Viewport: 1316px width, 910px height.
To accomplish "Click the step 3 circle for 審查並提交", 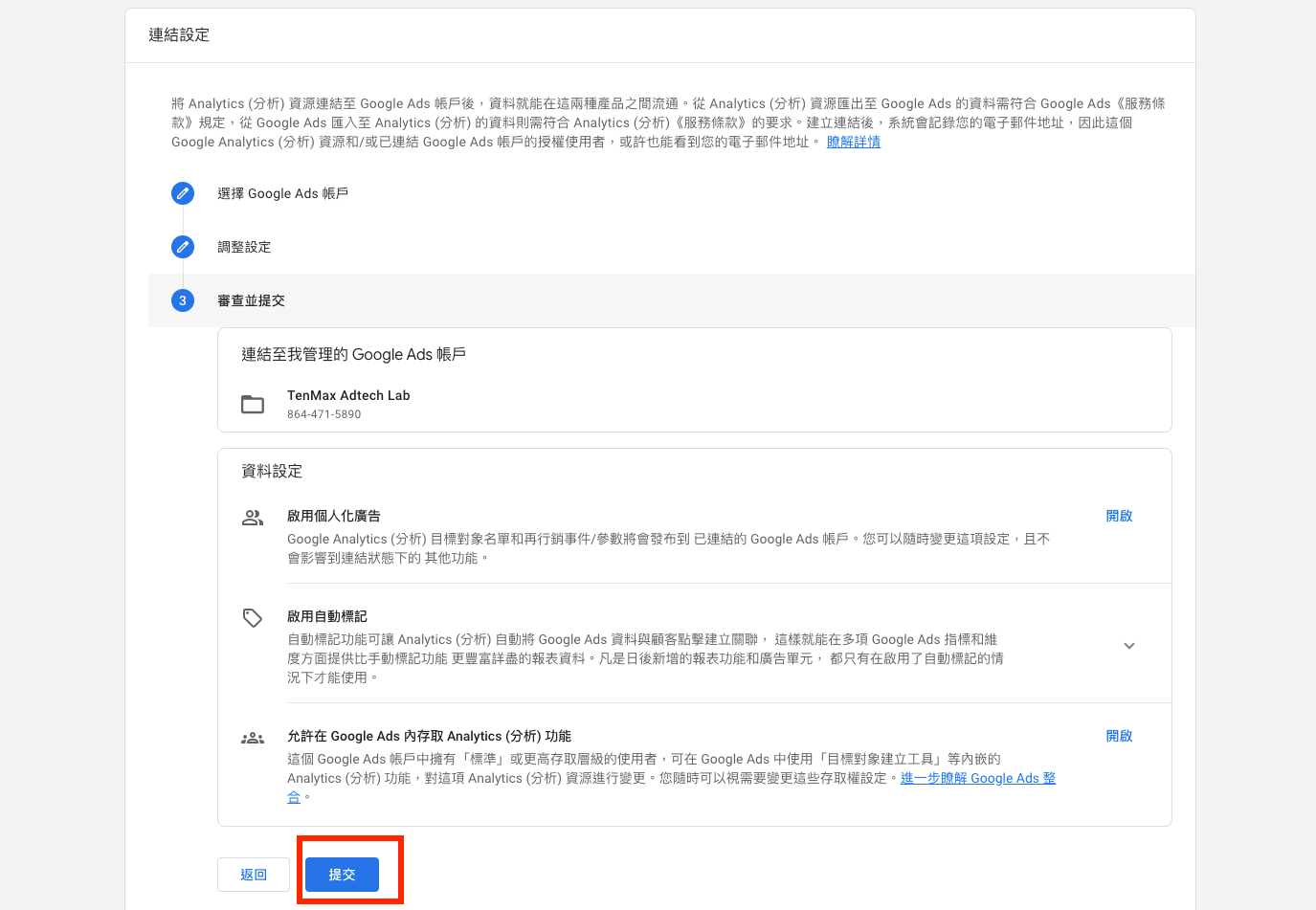I will pos(183,300).
